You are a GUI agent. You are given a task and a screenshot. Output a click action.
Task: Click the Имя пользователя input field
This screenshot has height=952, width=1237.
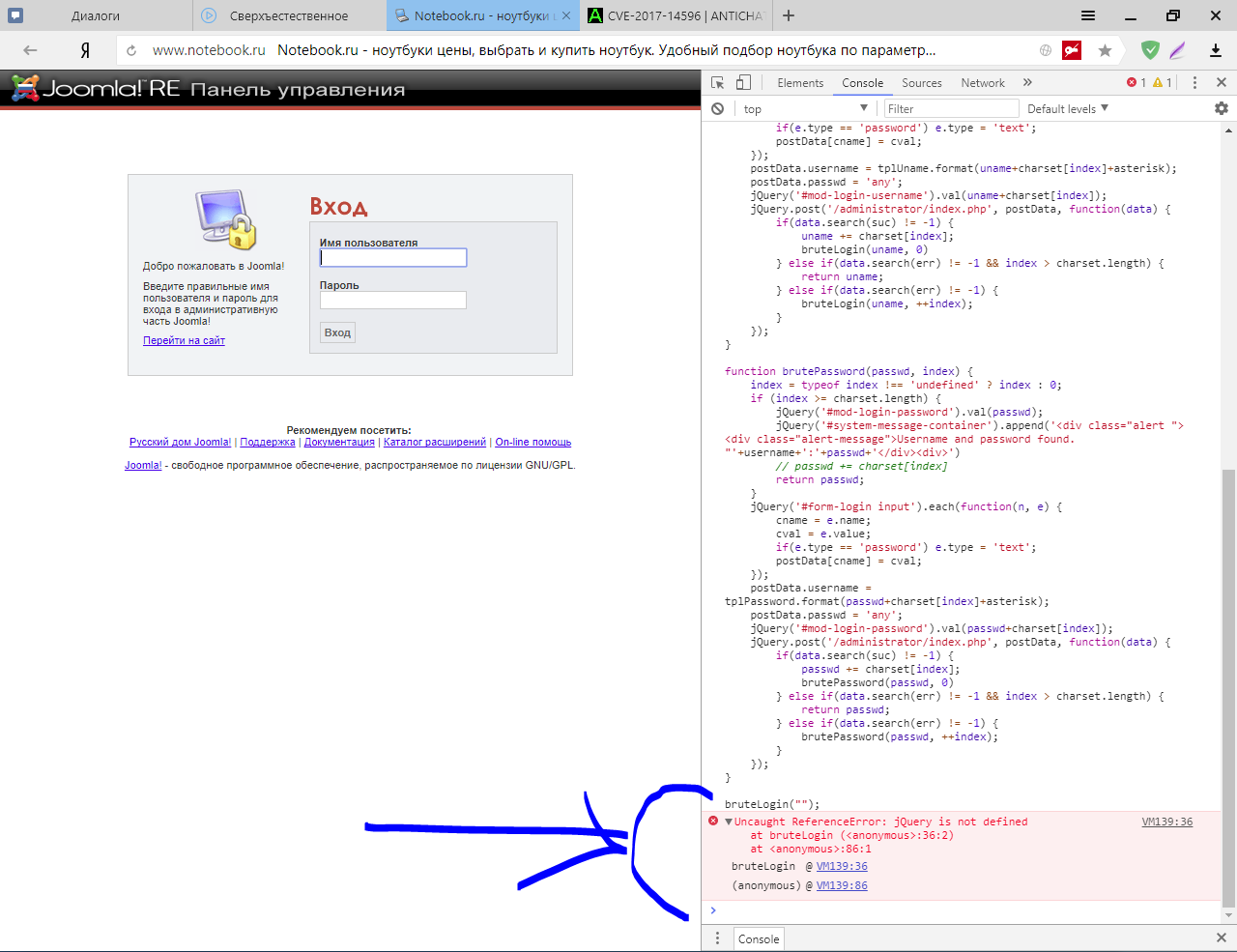(x=393, y=257)
